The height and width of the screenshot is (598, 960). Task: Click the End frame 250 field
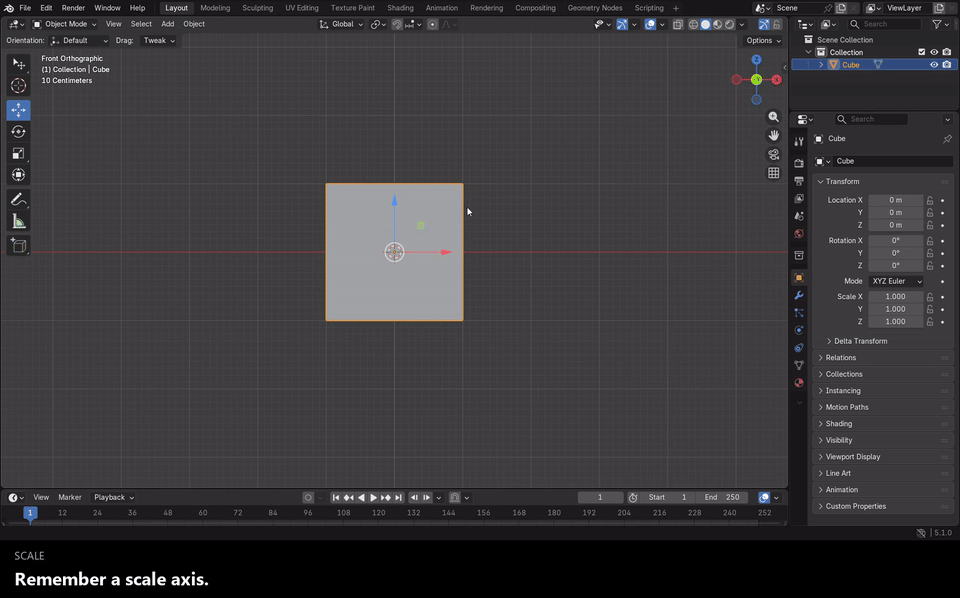[722, 498]
